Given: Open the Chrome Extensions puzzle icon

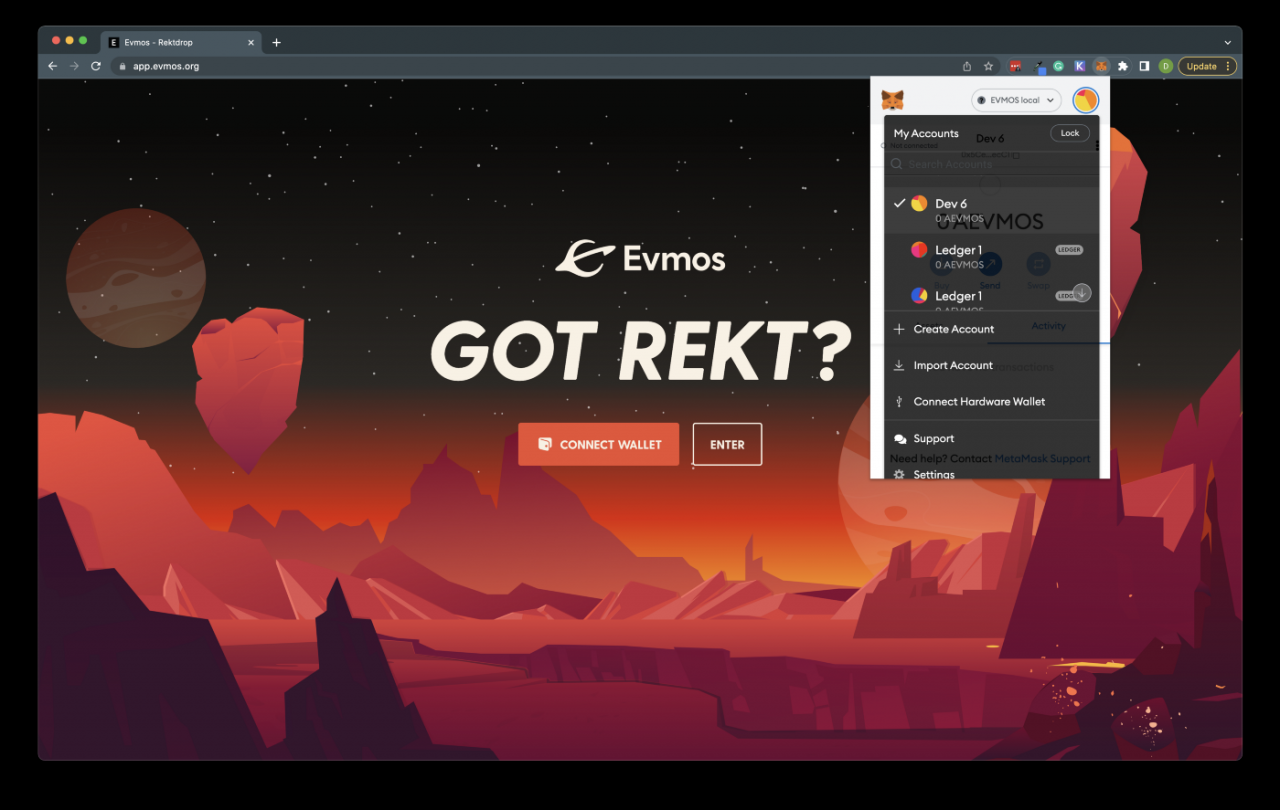Looking at the screenshot, I should [1123, 66].
